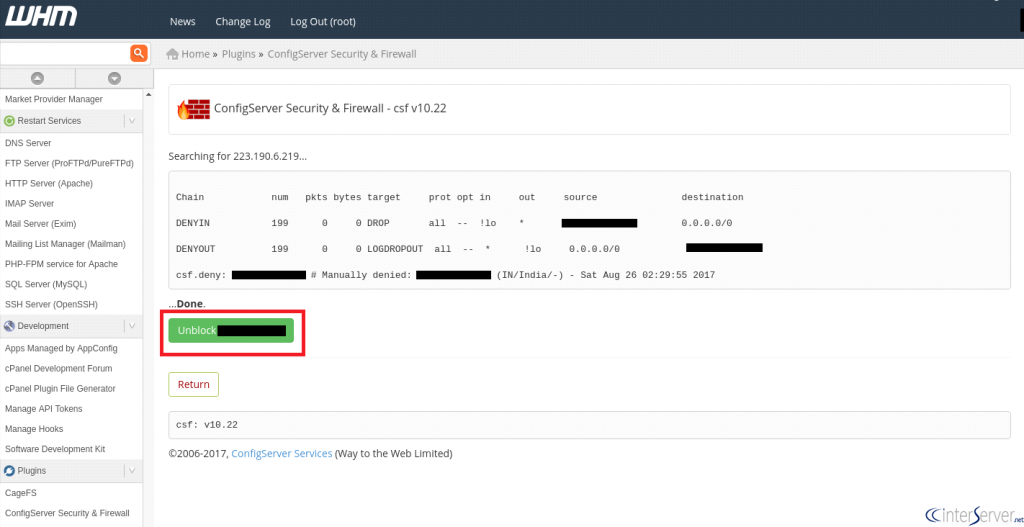This screenshot has height=527, width=1024.
Task: Select PHP-FPM service for Apache
Action: 61,264
